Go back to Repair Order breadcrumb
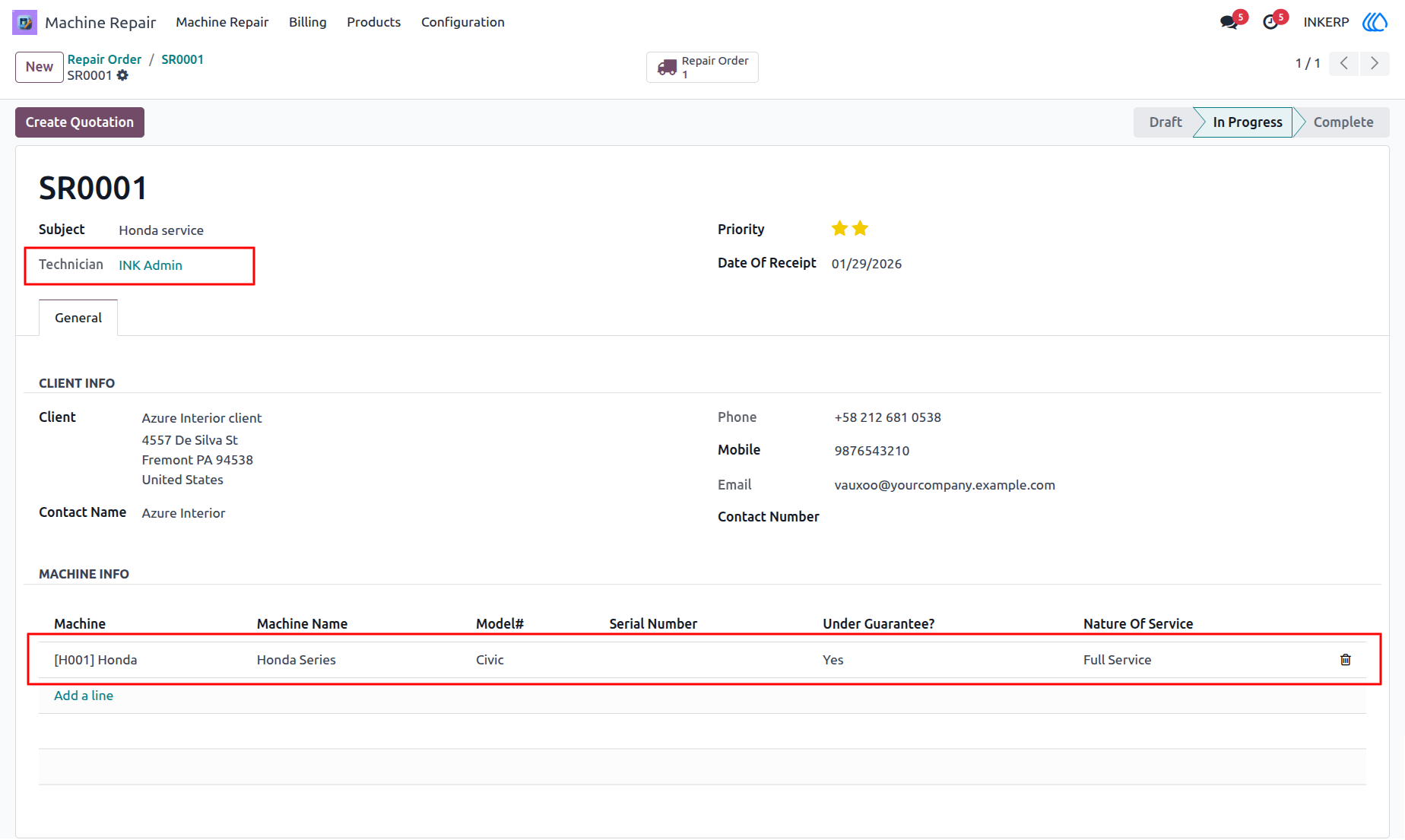1405x840 pixels. [x=104, y=59]
